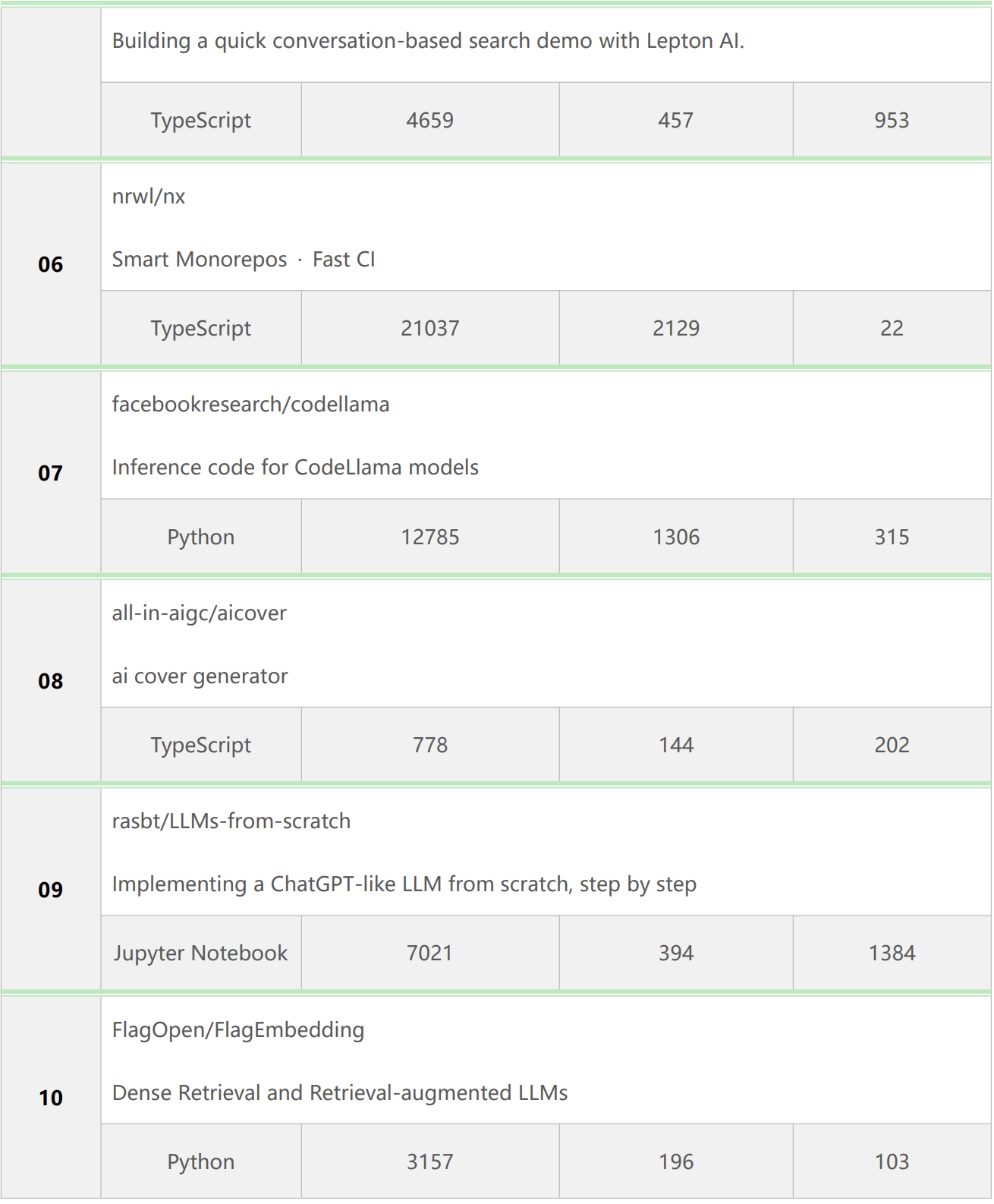The height and width of the screenshot is (1204, 994).
Task: Click the all-in-aigc/aicover repository name
Action: 199,613
